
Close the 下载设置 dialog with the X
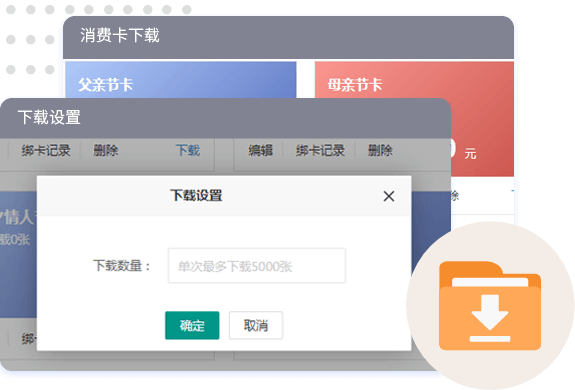(389, 196)
